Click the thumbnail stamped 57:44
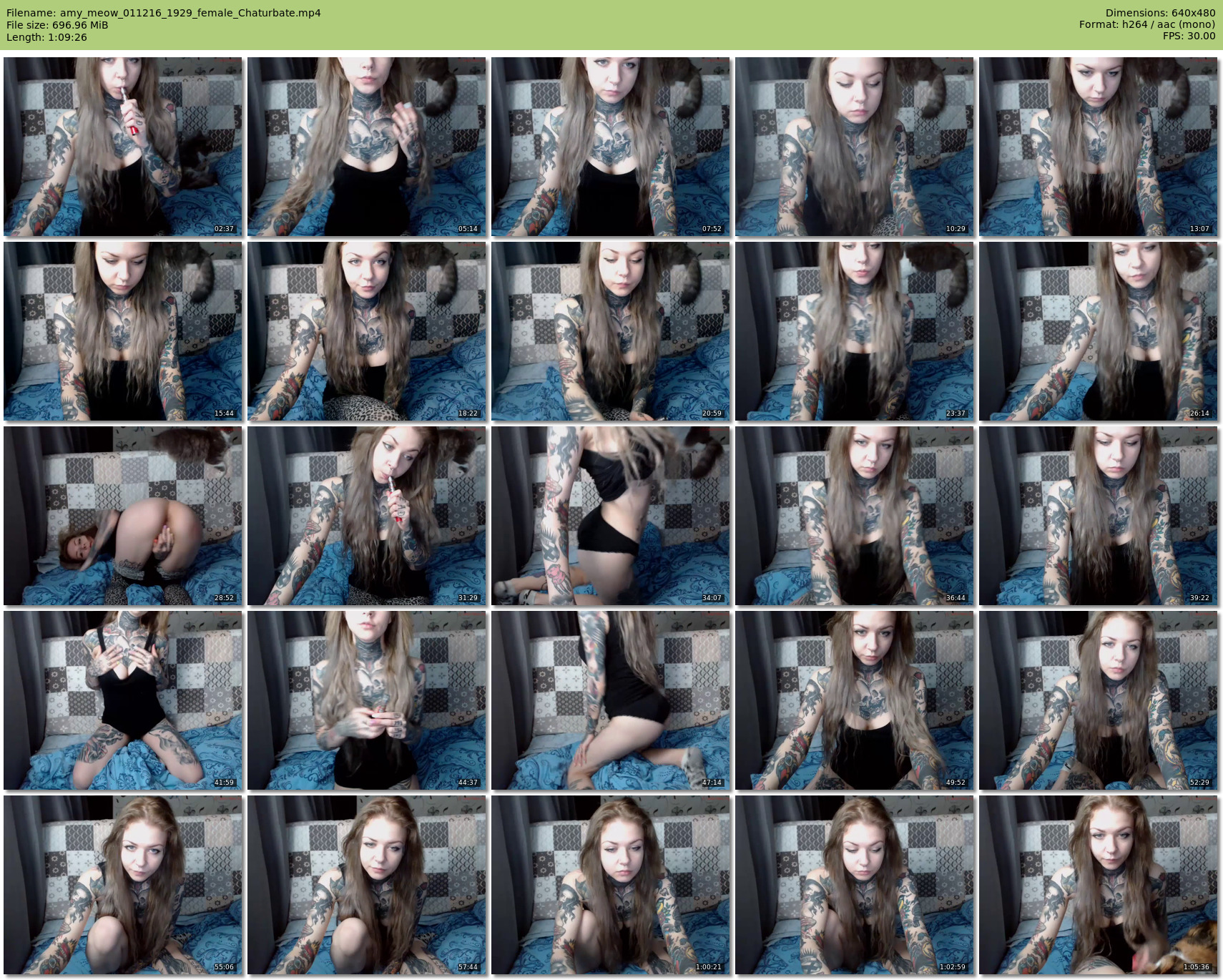This screenshot has height=980, width=1223. pyautogui.click(x=367, y=885)
